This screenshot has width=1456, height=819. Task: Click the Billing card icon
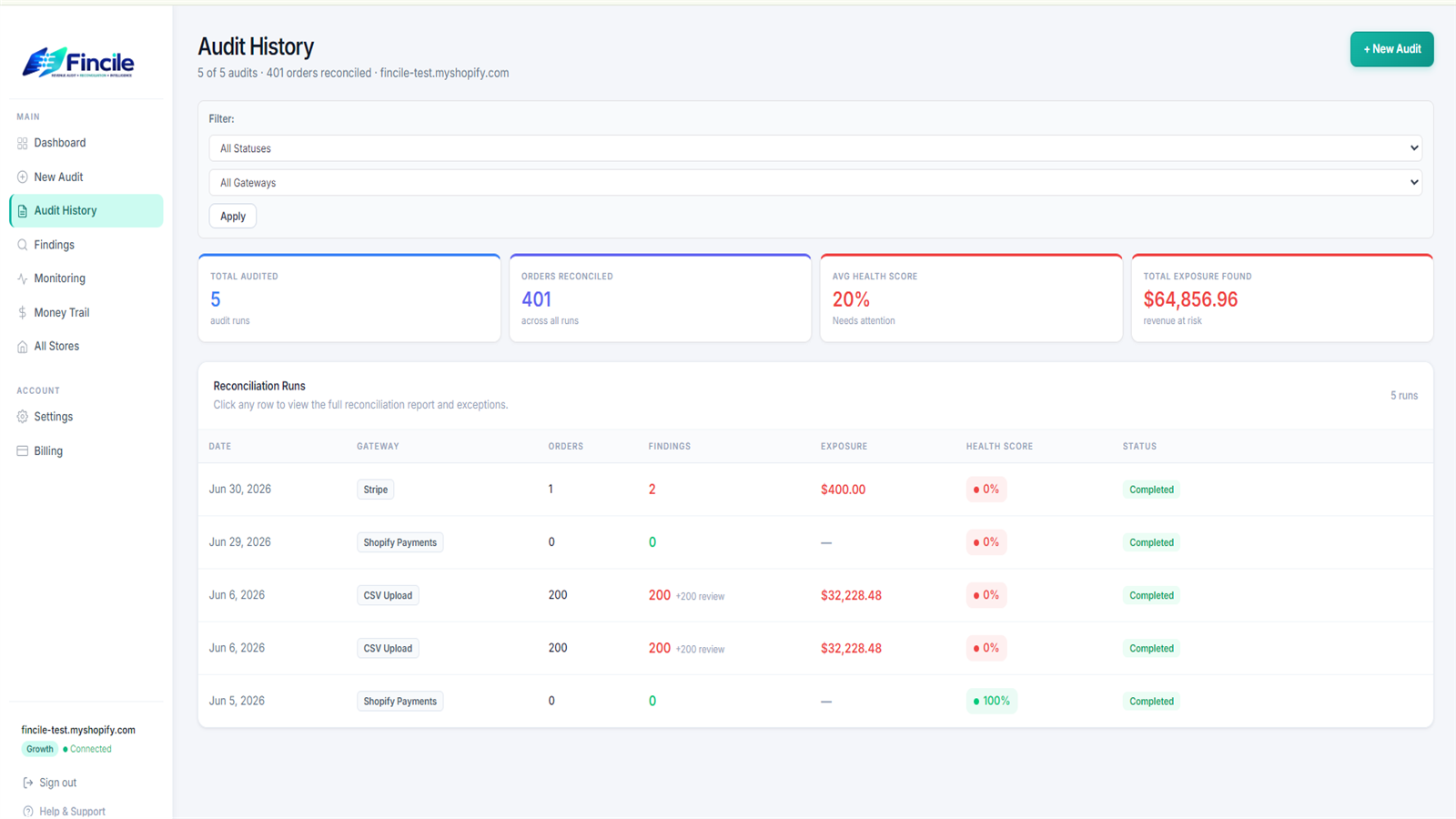point(23,450)
